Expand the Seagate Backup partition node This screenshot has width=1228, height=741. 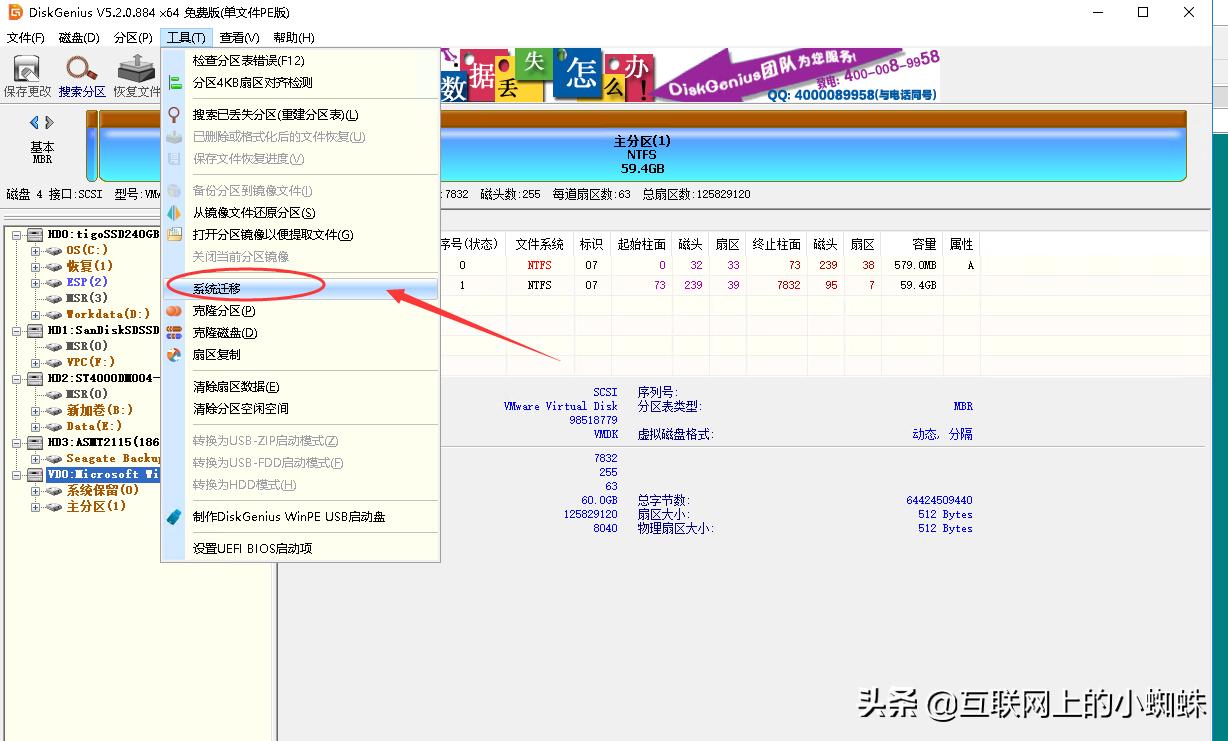pos(34,459)
